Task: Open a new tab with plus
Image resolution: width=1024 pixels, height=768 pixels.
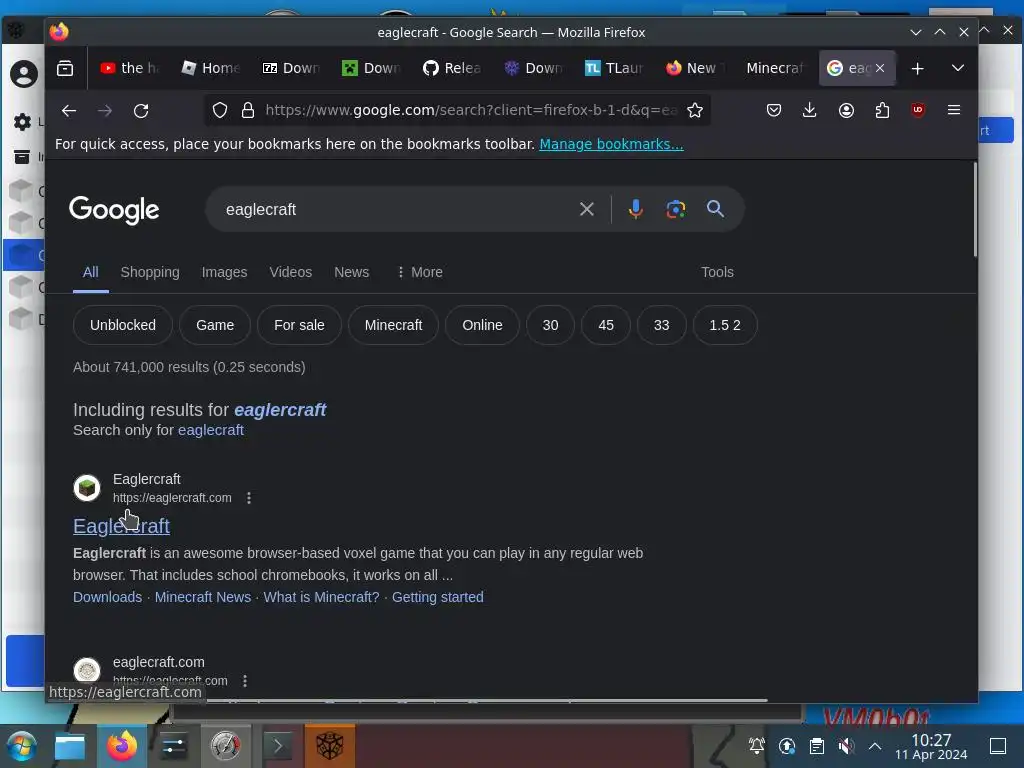Action: click(918, 68)
